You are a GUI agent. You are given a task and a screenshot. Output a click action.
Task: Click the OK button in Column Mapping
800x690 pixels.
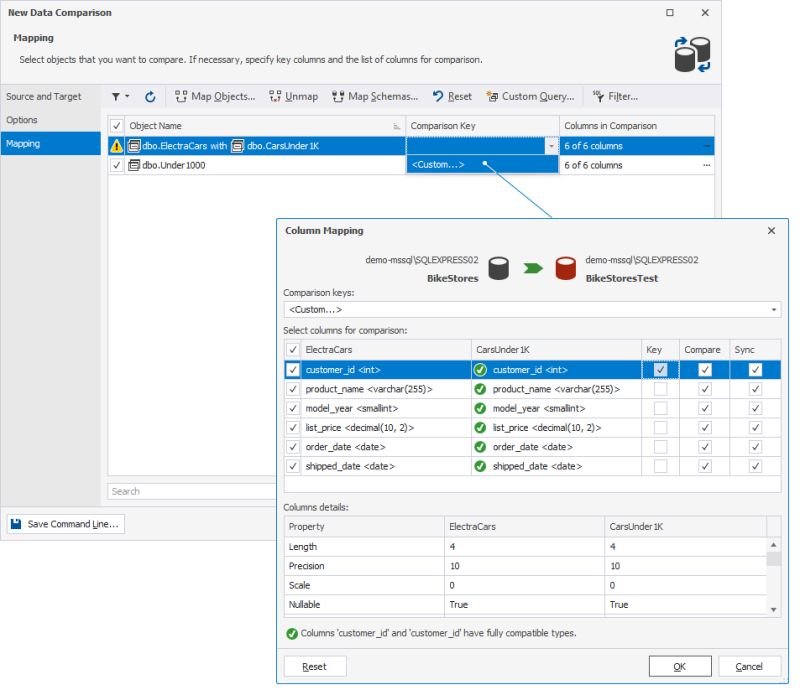680,666
